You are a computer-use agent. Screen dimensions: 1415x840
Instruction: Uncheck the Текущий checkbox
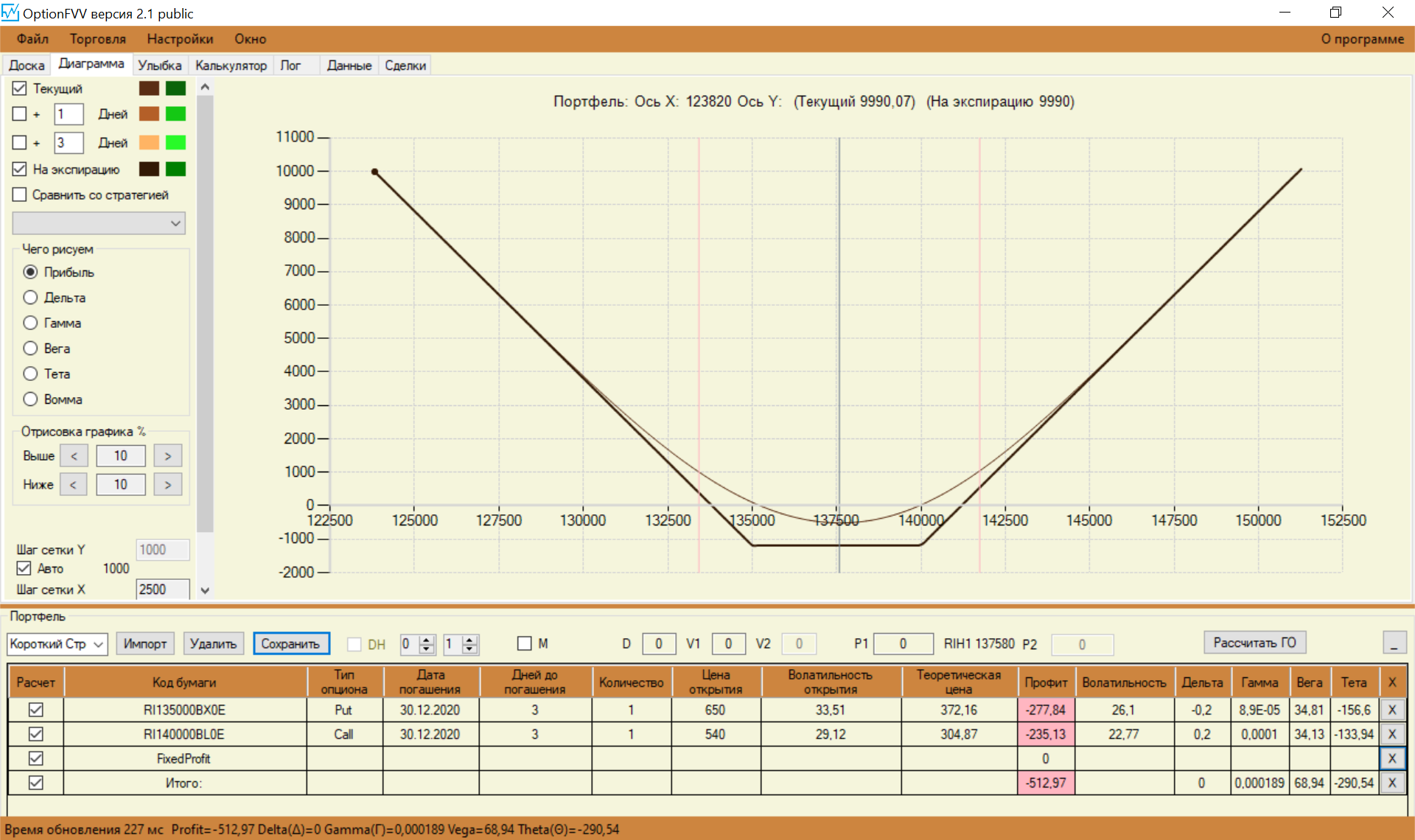tap(20, 88)
